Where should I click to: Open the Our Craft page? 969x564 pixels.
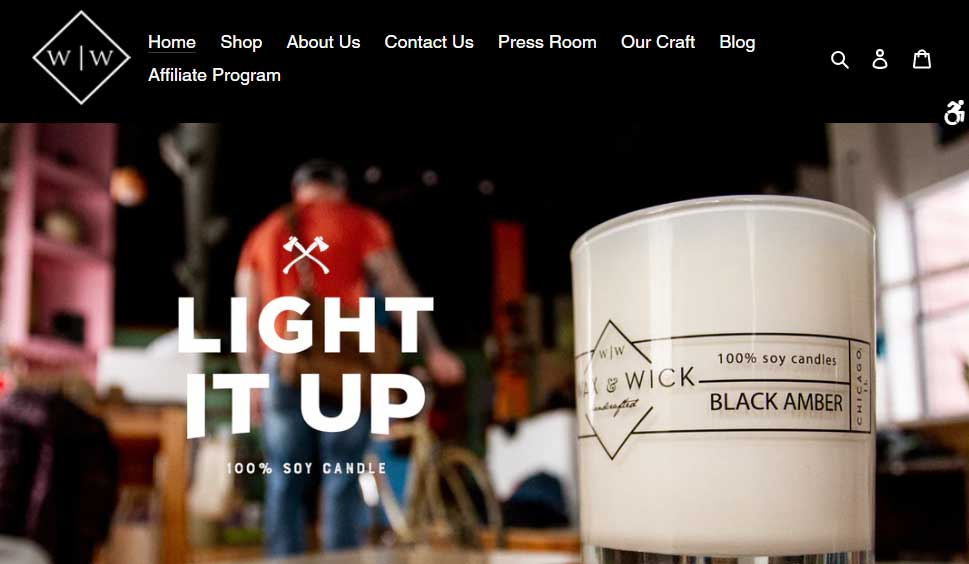pos(658,42)
